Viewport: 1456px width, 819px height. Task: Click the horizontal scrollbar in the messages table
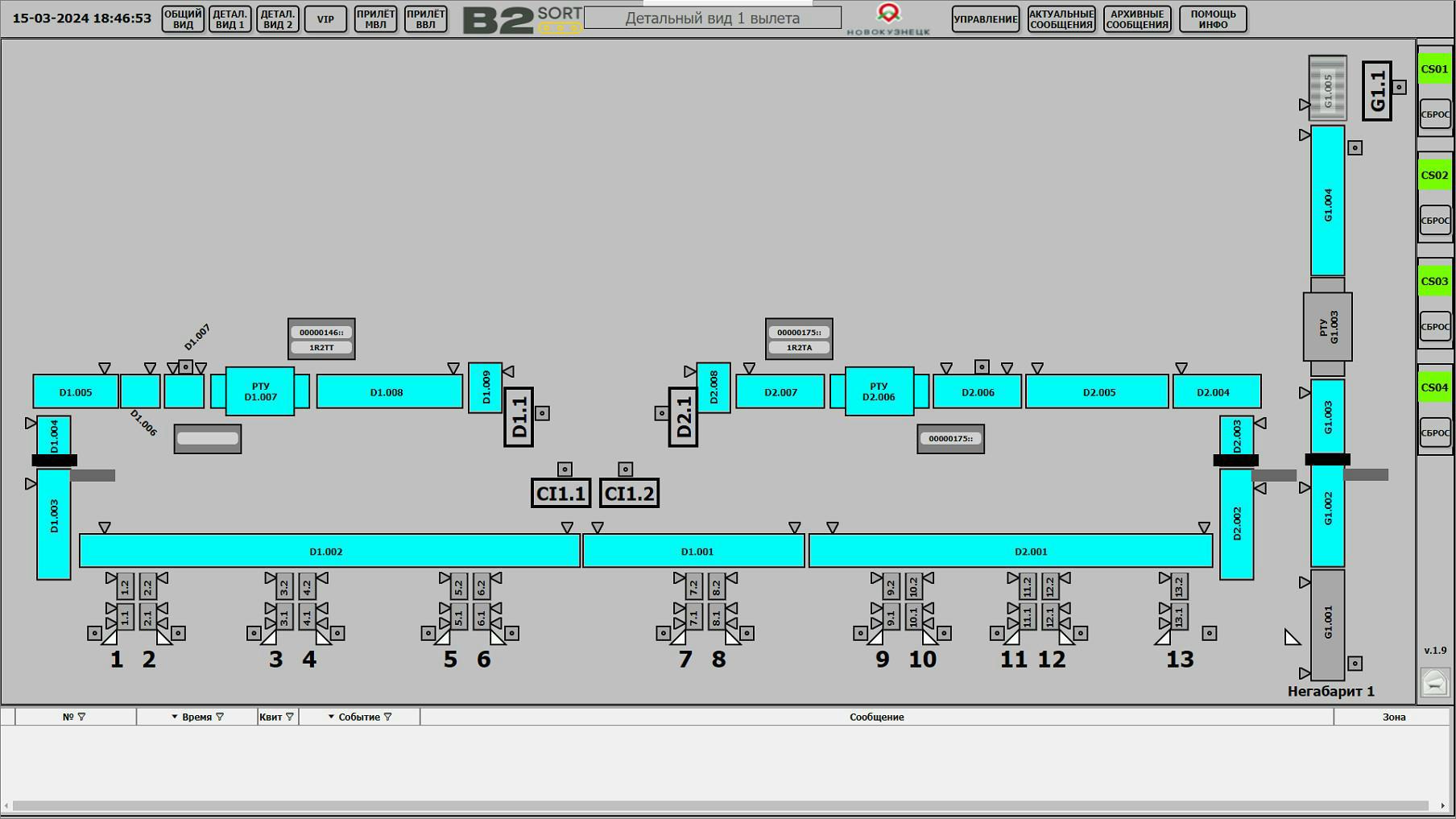pyautogui.click(x=720, y=805)
